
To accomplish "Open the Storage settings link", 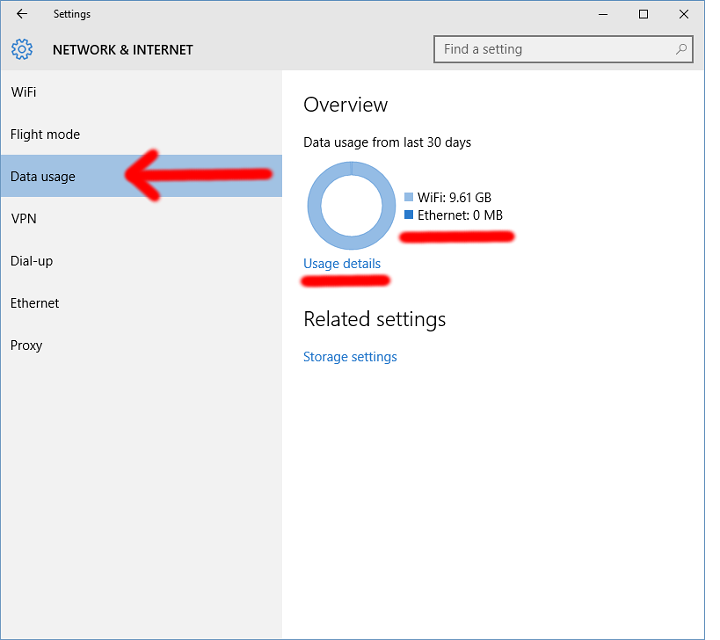I will [x=350, y=357].
